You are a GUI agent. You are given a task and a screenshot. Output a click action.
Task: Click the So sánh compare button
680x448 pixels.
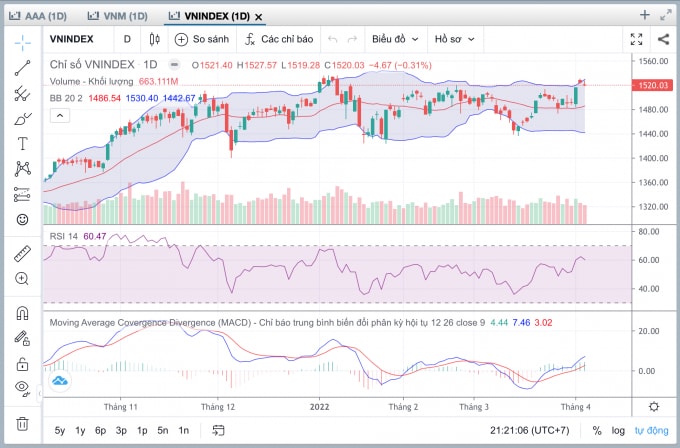tap(202, 39)
